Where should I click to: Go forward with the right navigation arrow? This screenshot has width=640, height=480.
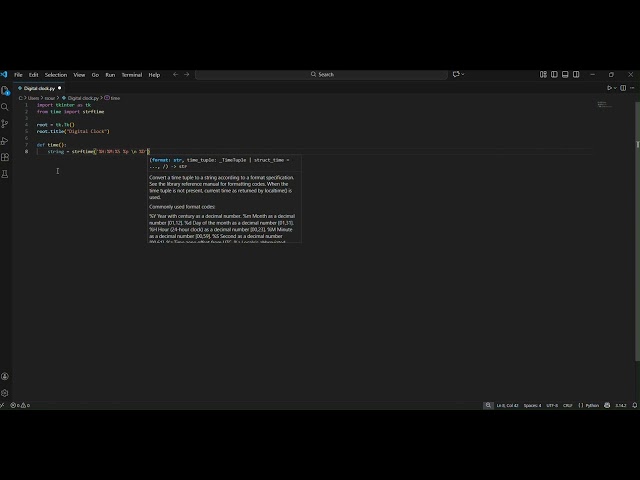coord(187,74)
